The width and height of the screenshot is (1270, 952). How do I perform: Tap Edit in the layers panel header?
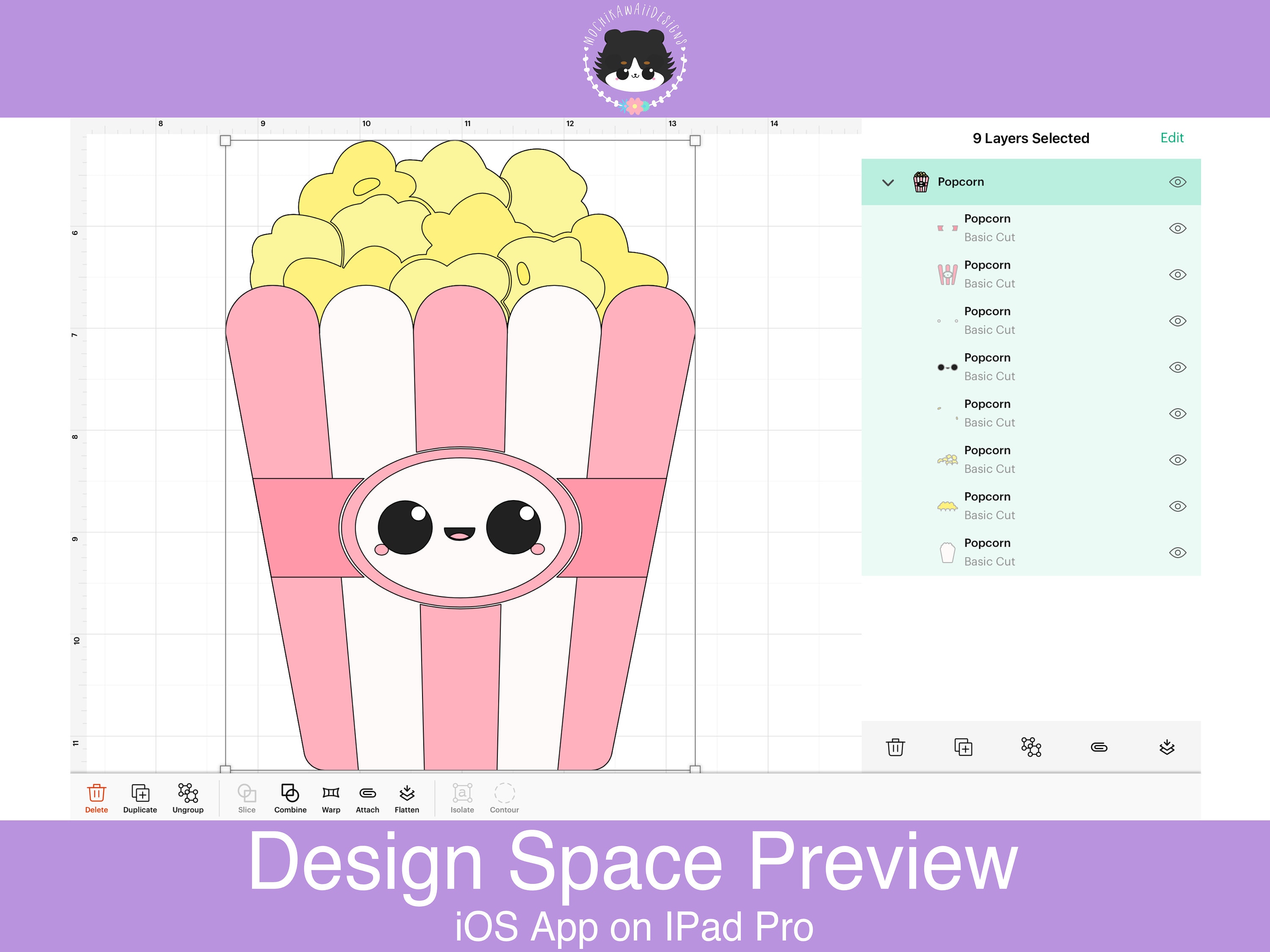pyautogui.click(x=1172, y=138)
